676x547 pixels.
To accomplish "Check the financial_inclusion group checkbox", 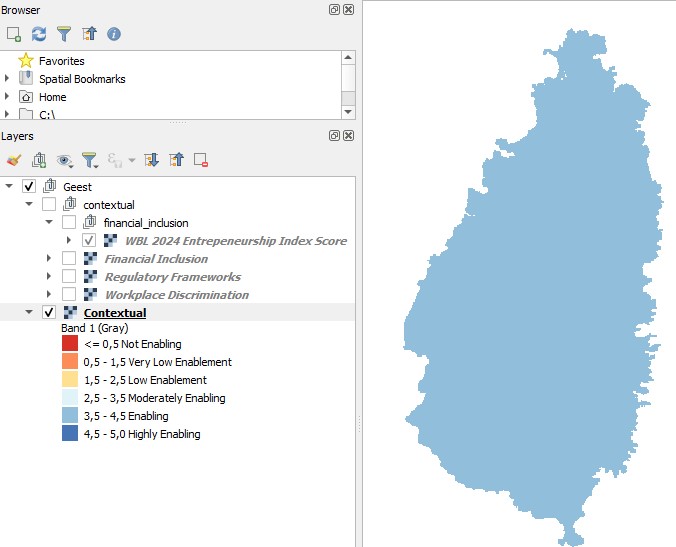I will [x=69, y=222].
